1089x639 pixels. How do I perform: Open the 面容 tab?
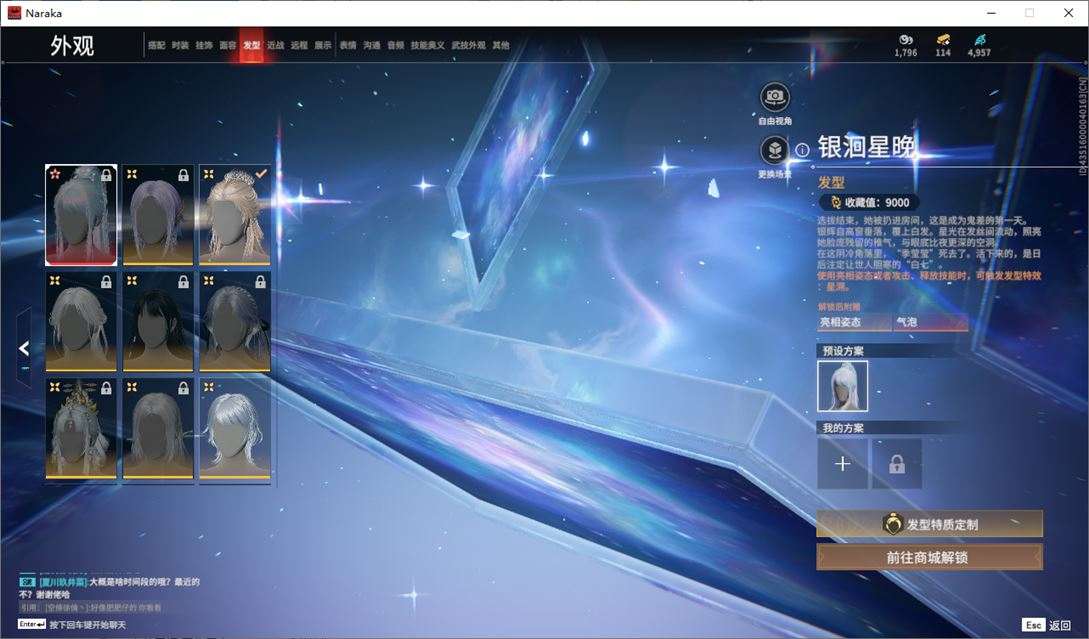[228, 45]
